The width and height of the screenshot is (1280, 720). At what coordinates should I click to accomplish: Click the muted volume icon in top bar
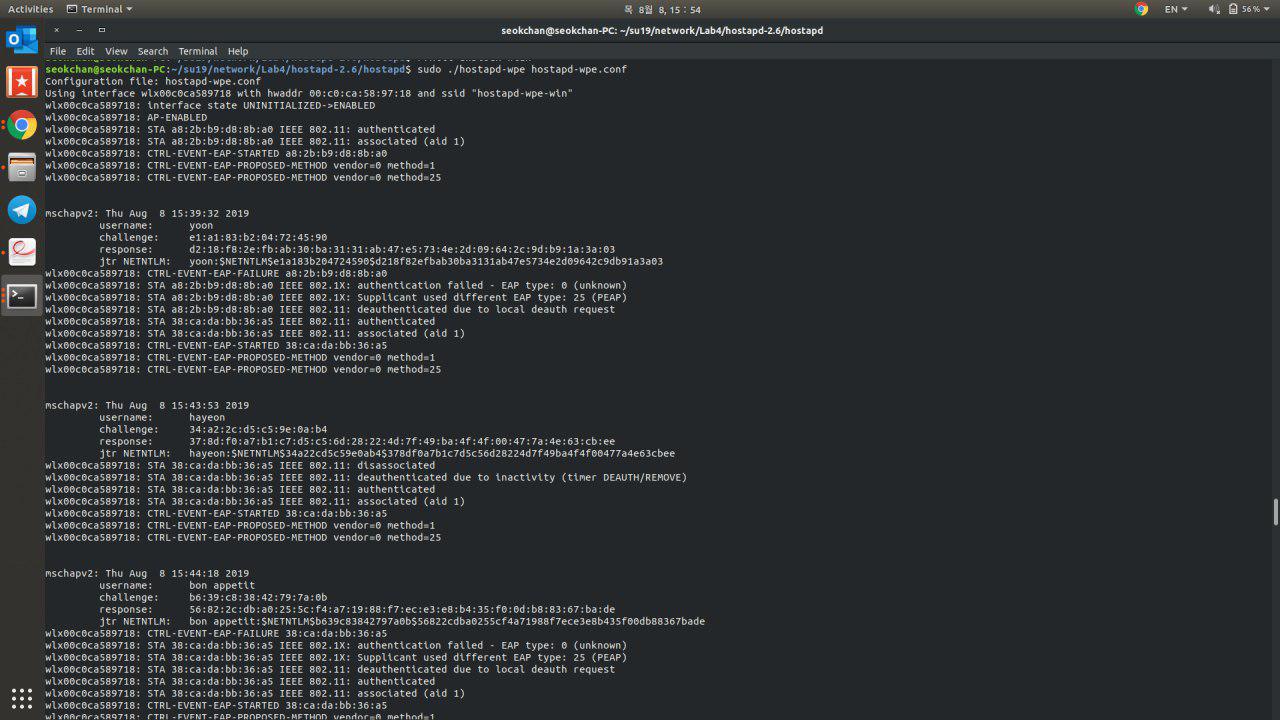(1214, 9)
